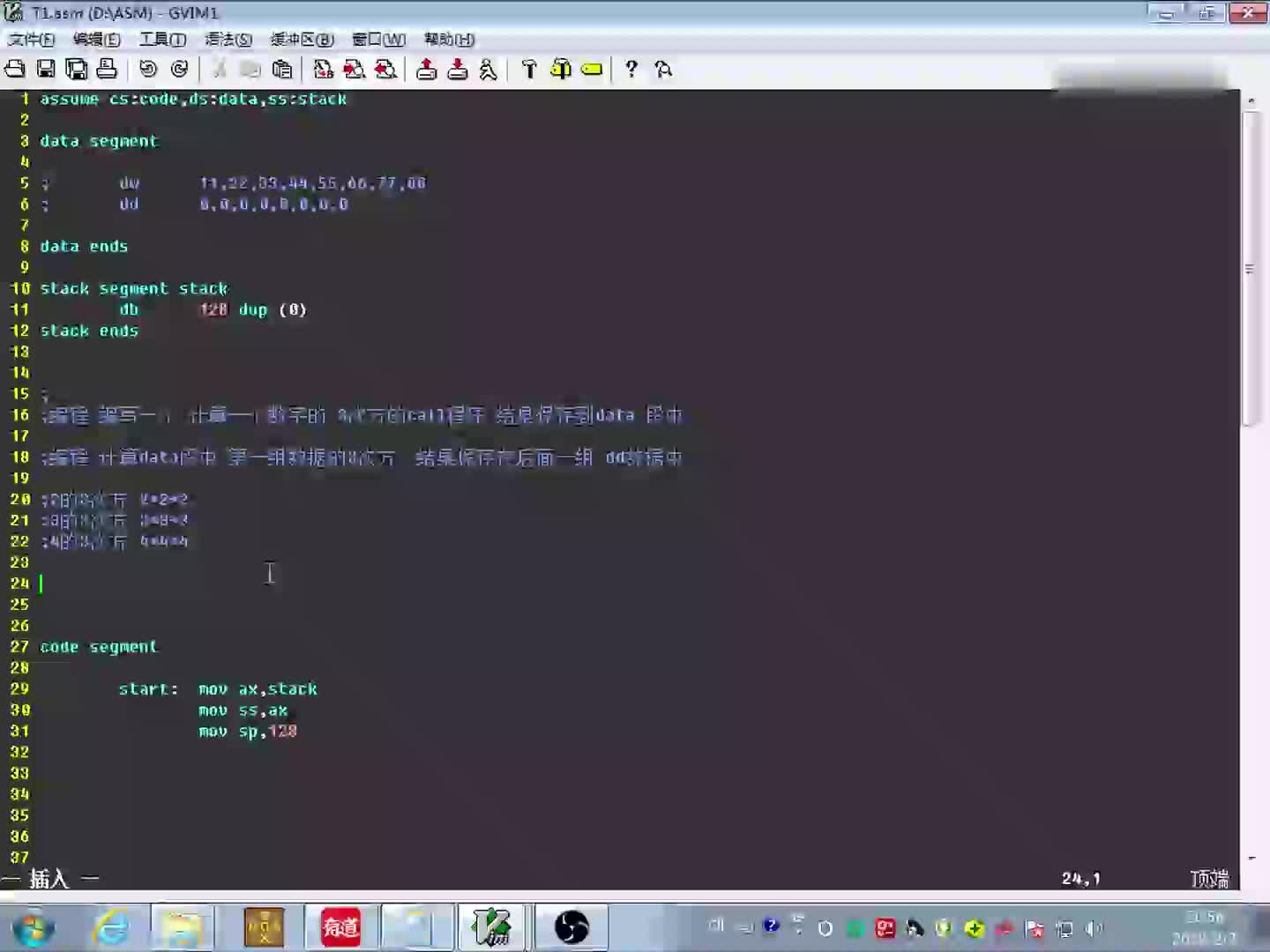Build tags file icon

pyautogui.click(x=560, y=69)
